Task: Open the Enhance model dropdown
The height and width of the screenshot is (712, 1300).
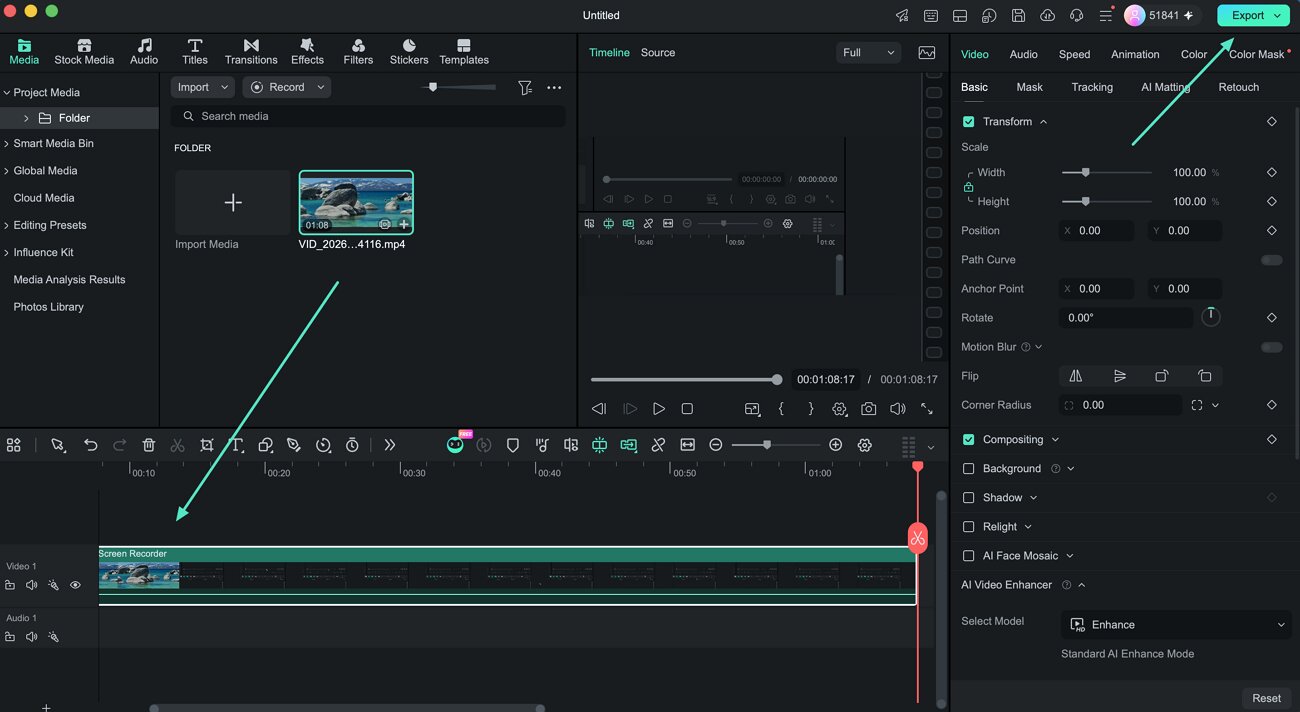Action: [1176, 625]
